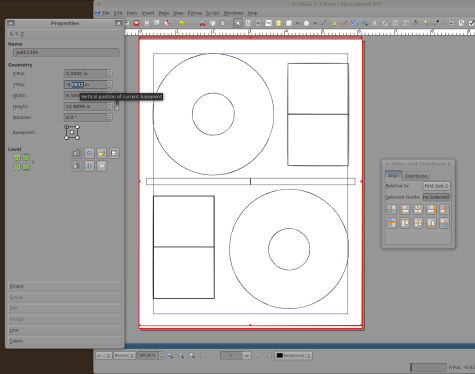The image size is (475, 374).
Task: Set basepoint to top-left corner
Action: tap(66, 127)
